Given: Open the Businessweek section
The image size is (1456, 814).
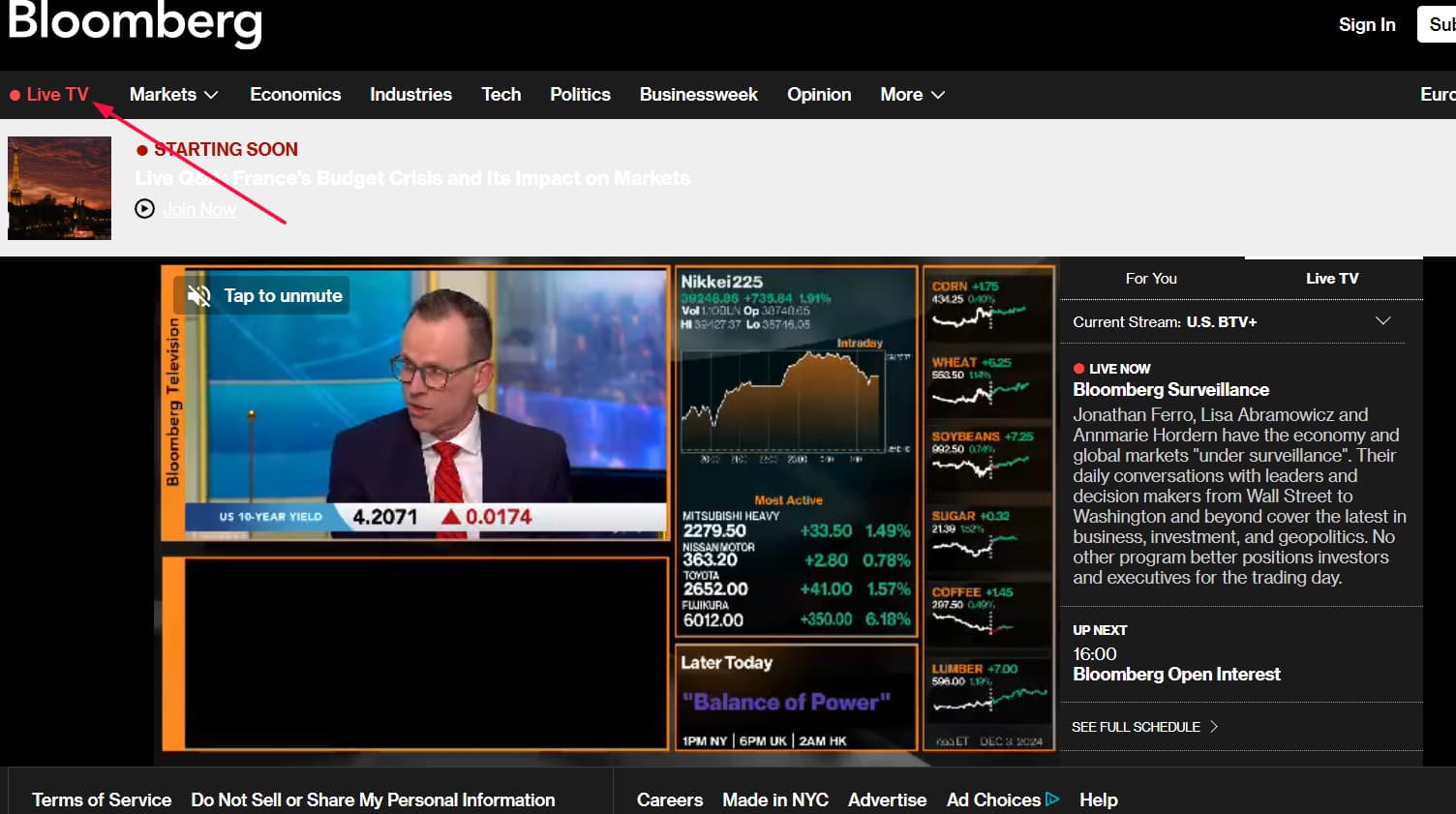Looking at the screenshot, I should coord(699,94).
